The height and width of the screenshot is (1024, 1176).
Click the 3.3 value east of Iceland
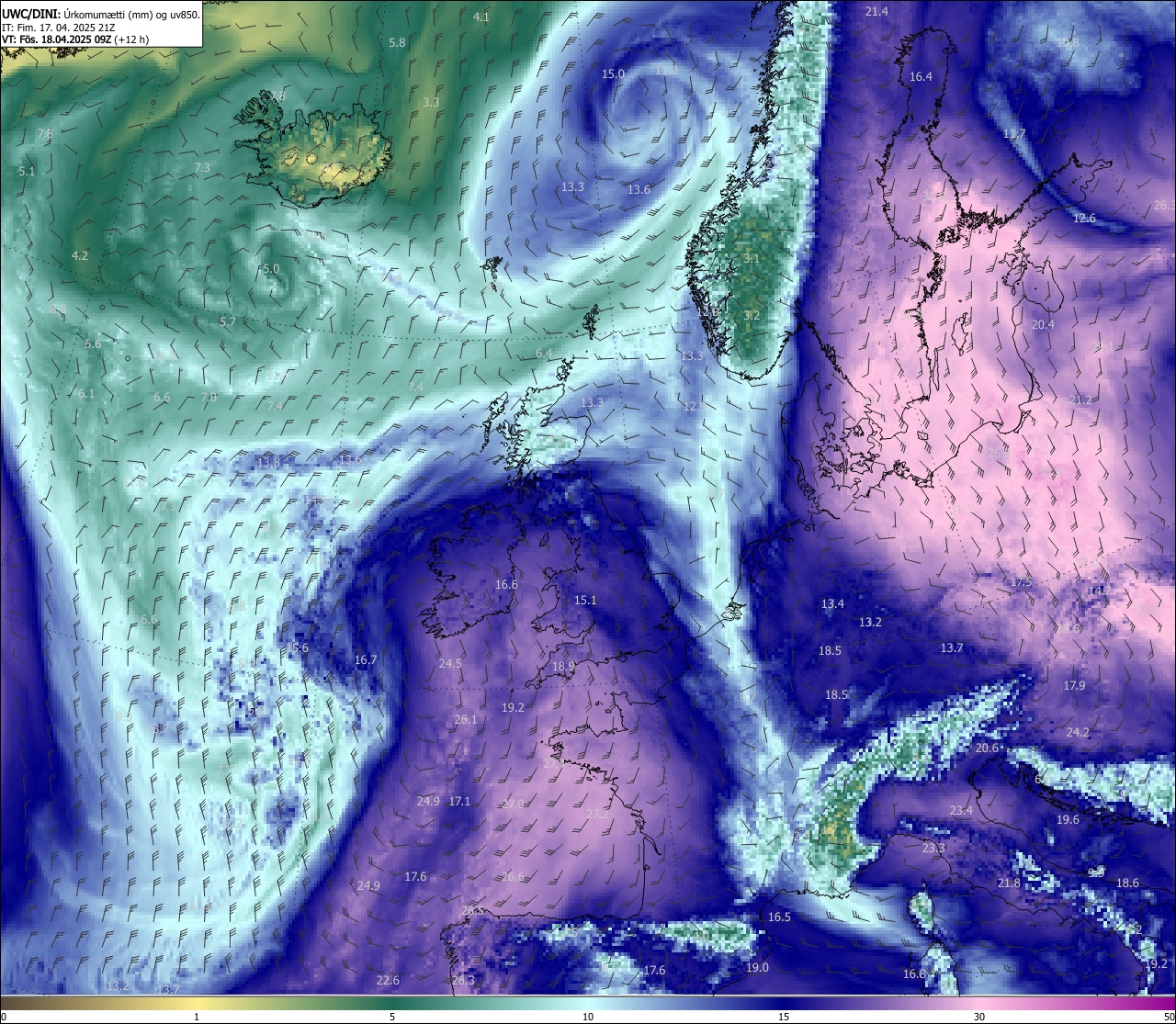(x=431, y=102)
